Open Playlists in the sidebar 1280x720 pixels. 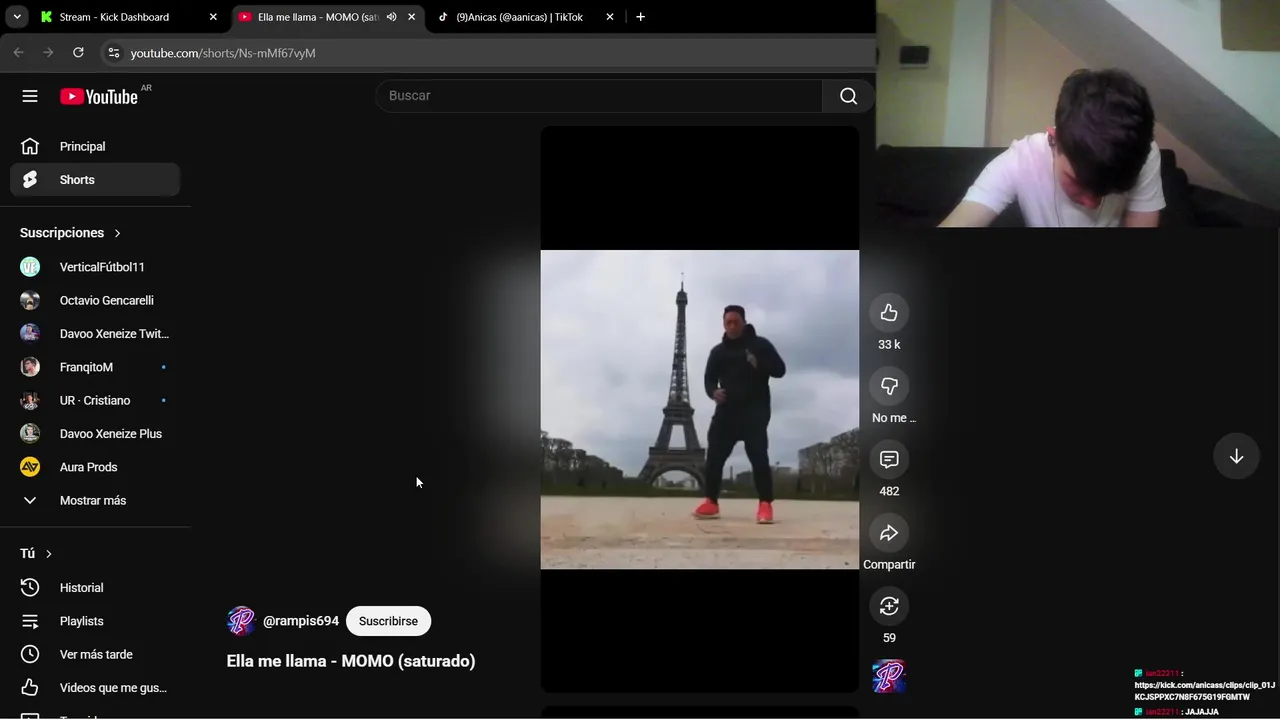[x=95, y=621]
